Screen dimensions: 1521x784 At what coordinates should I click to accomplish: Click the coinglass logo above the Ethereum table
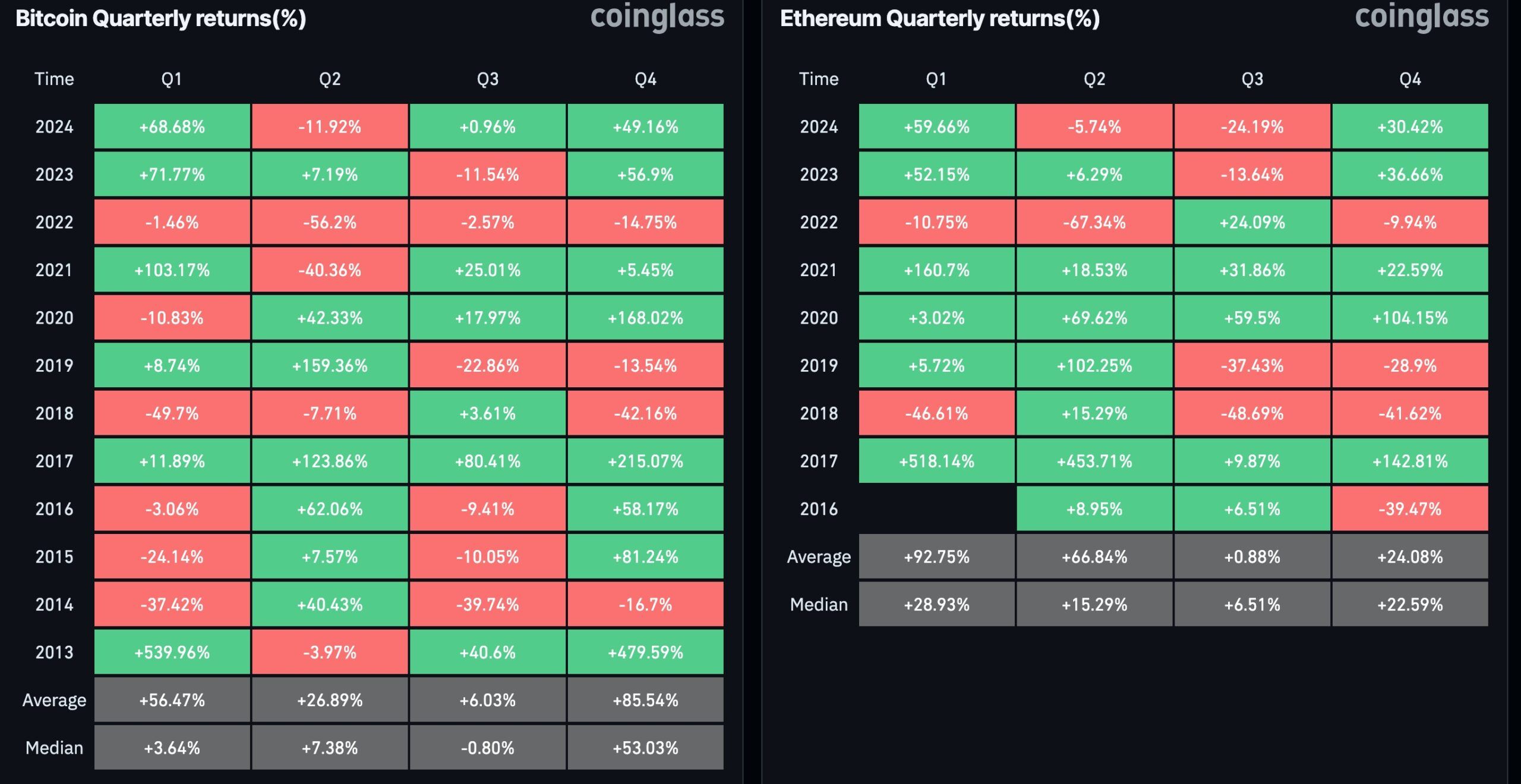point(1422,17)
